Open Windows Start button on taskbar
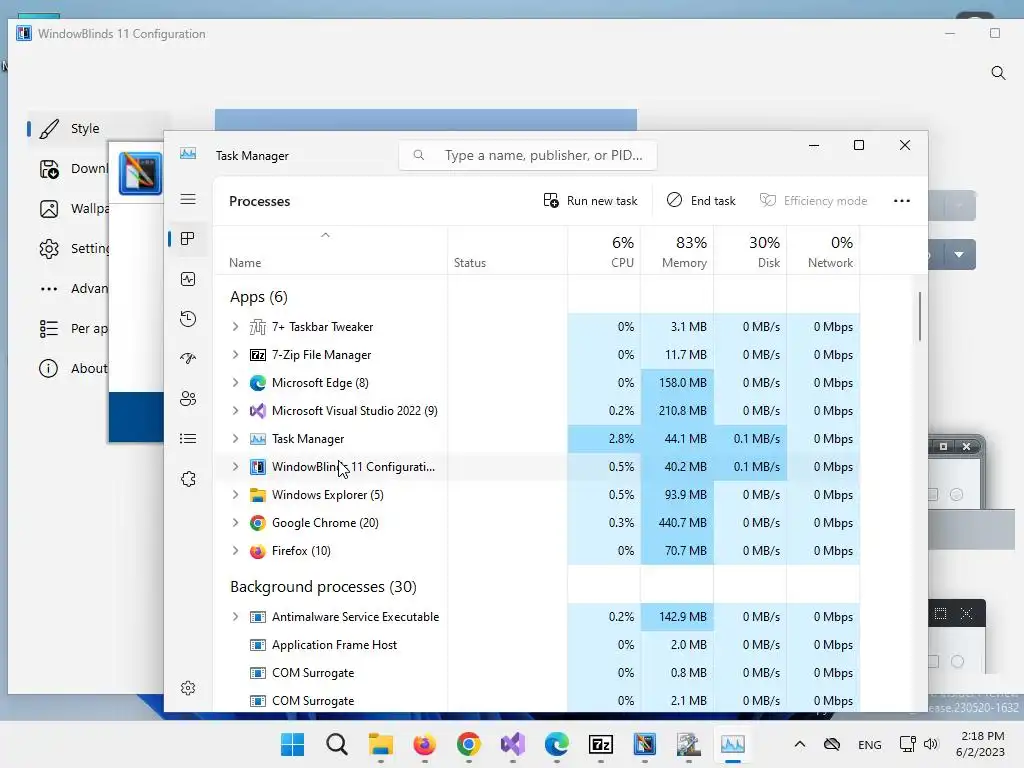Image resolution: width=1024 pixels, height=768 pixels. [x=293, y=744]
